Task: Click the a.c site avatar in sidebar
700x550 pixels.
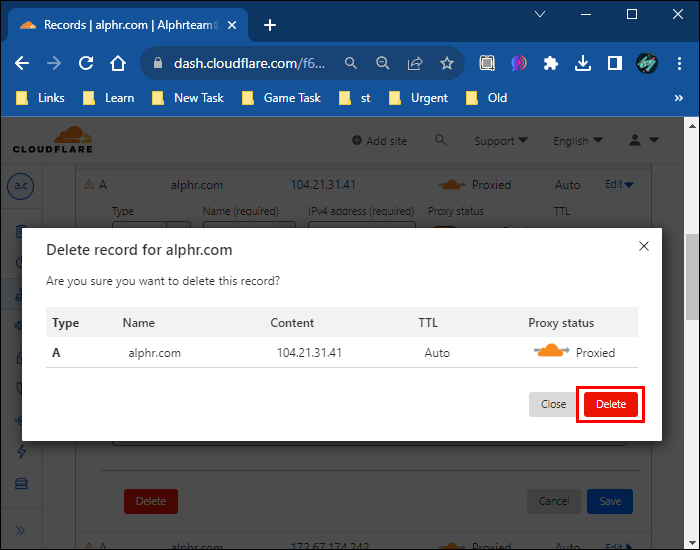Action: pos(21,186)
